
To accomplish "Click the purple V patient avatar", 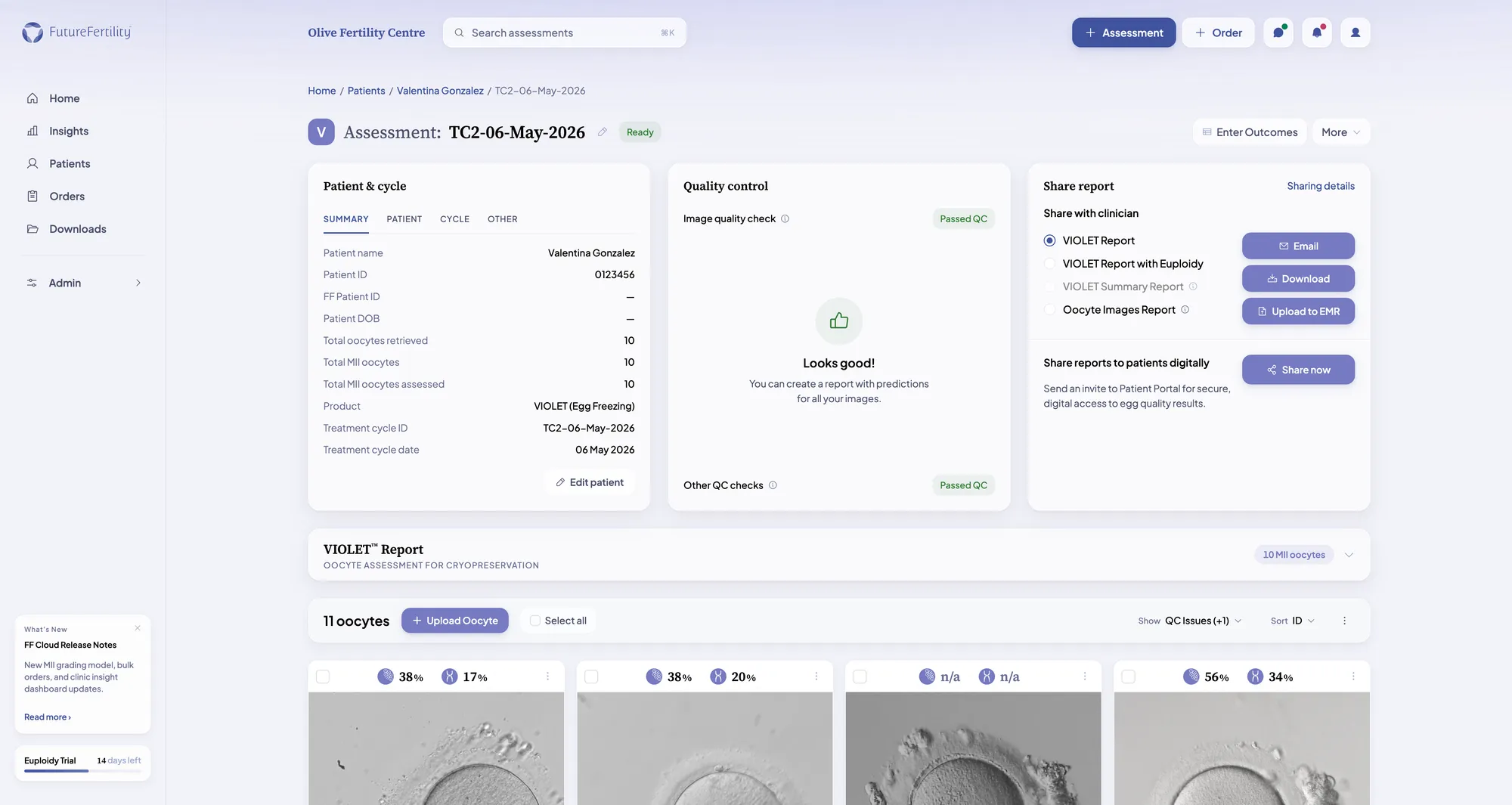I will pos(321,132).
